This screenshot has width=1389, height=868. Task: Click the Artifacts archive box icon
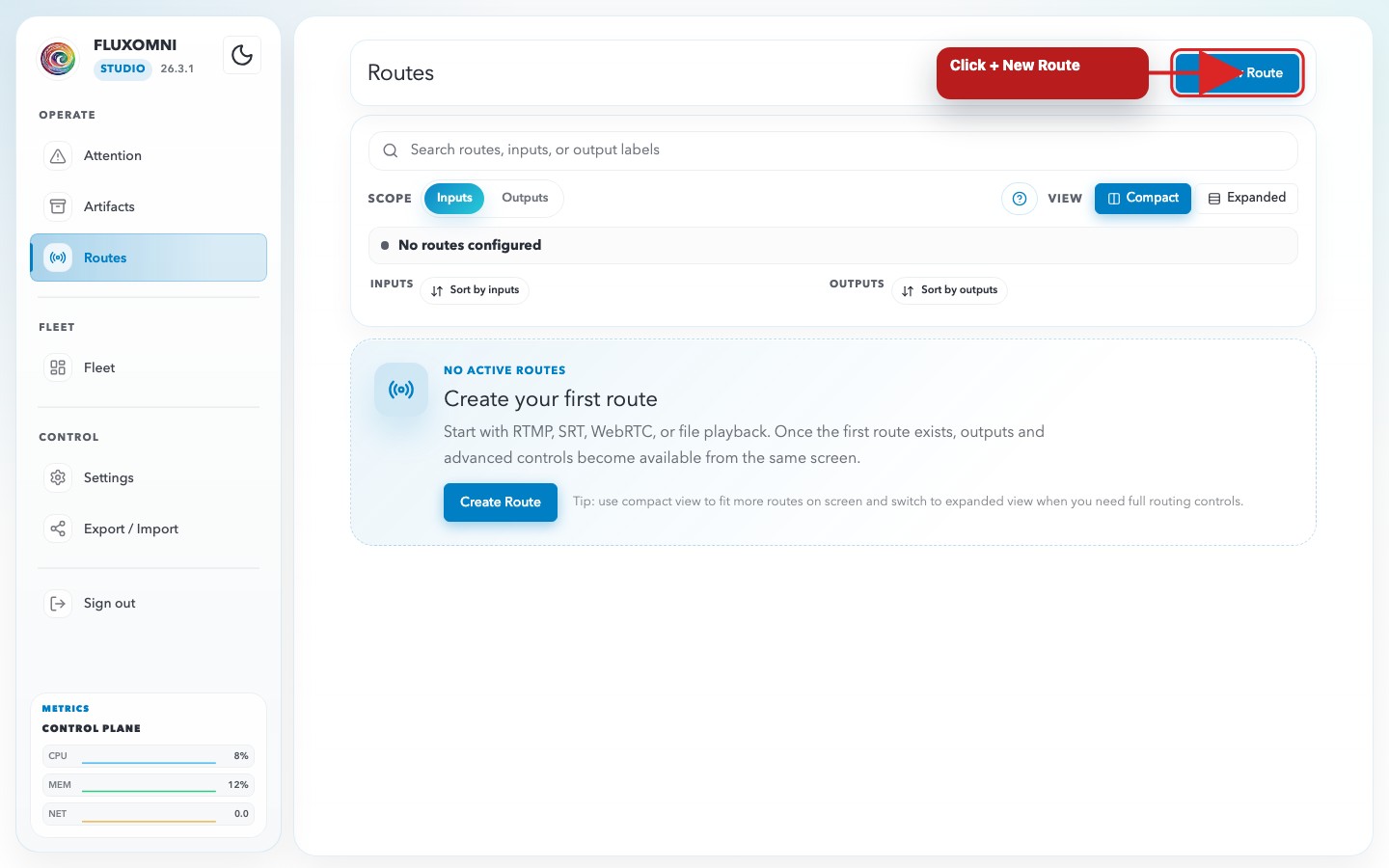[58, 206]
